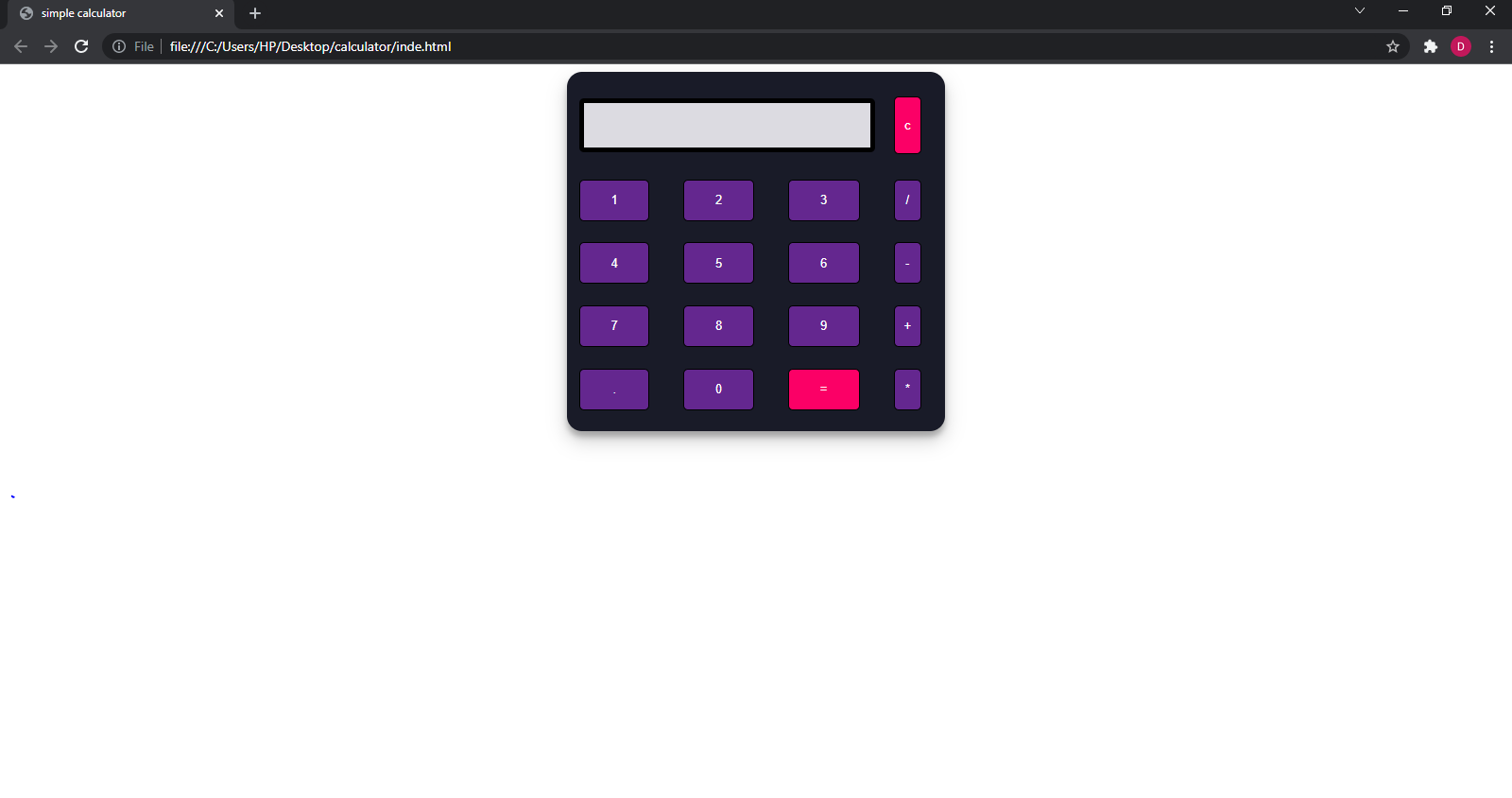This screenshot has width=1512, height=798.
Task: Open a new tab with plus icon
Action: (x=254, y=13)
